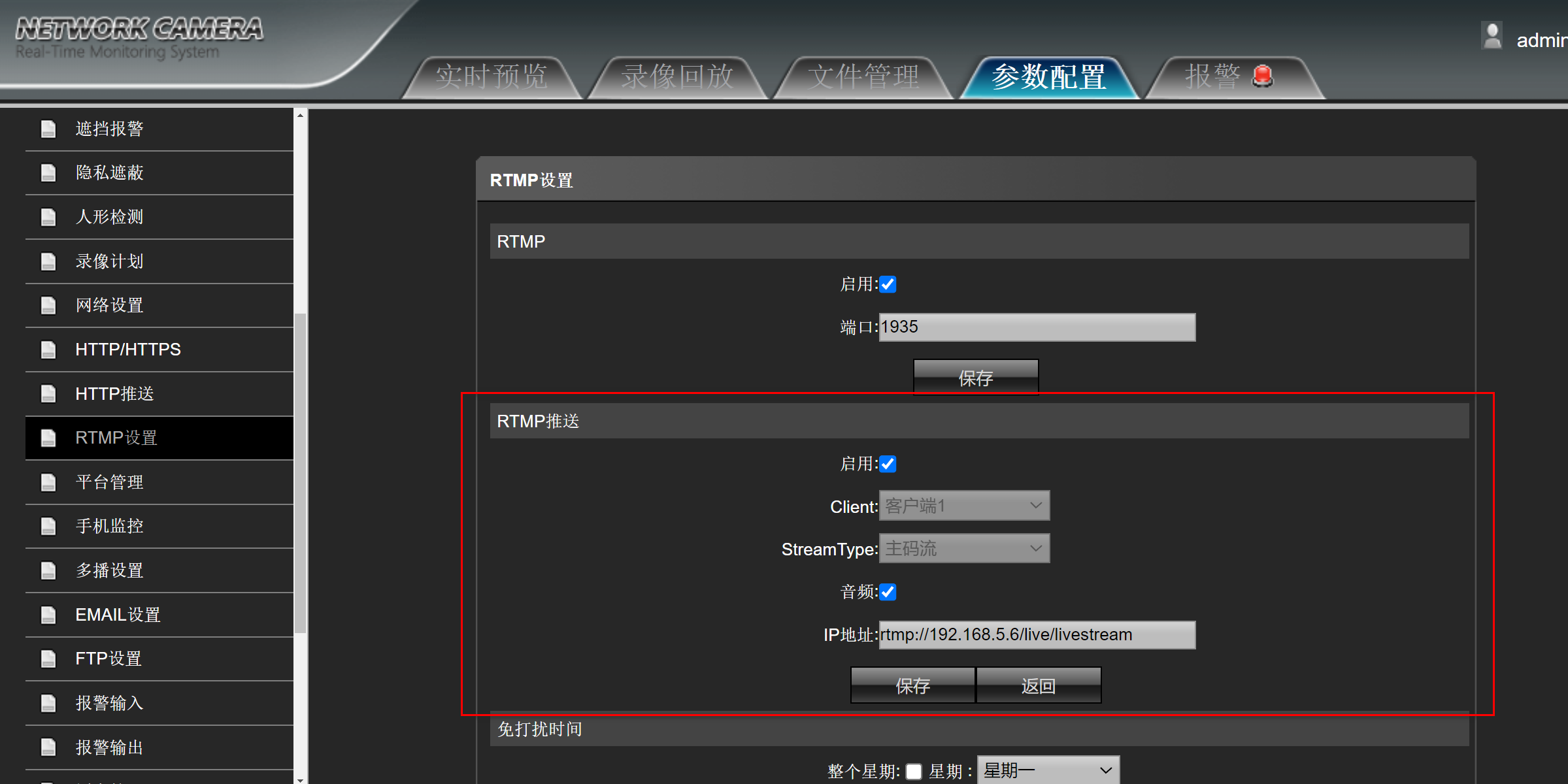Click the IP地址 rtmp URL field
The height and width of the screenshot is (784, 1568).
pyautogui.click(x=1037, y=635)
